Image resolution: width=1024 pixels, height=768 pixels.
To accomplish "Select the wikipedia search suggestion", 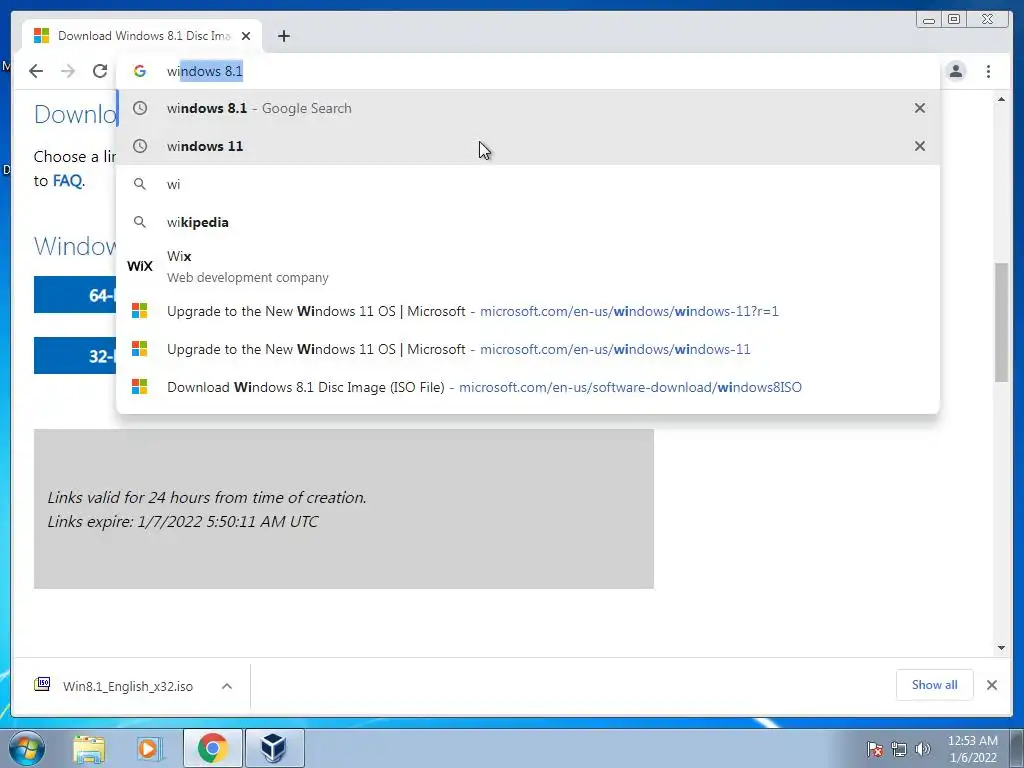I will tap(528, 222).
